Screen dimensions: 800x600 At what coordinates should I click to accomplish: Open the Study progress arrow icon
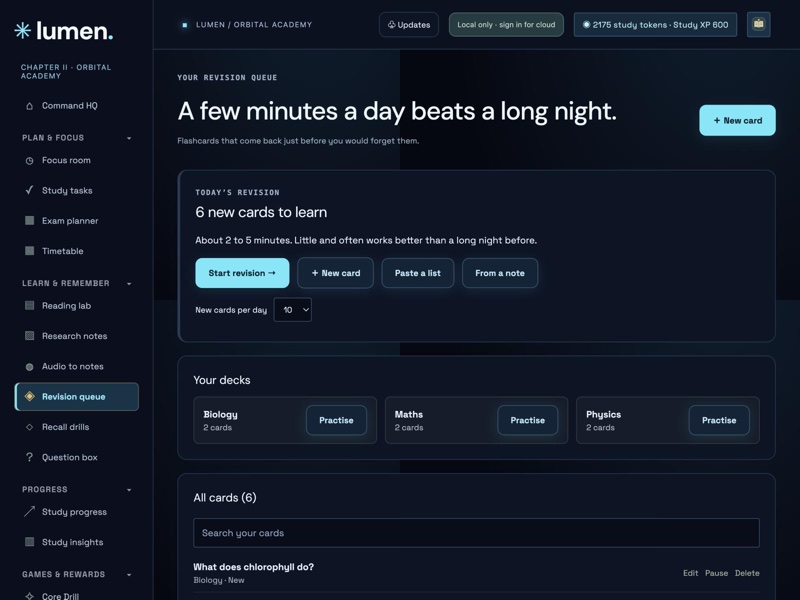30,511
